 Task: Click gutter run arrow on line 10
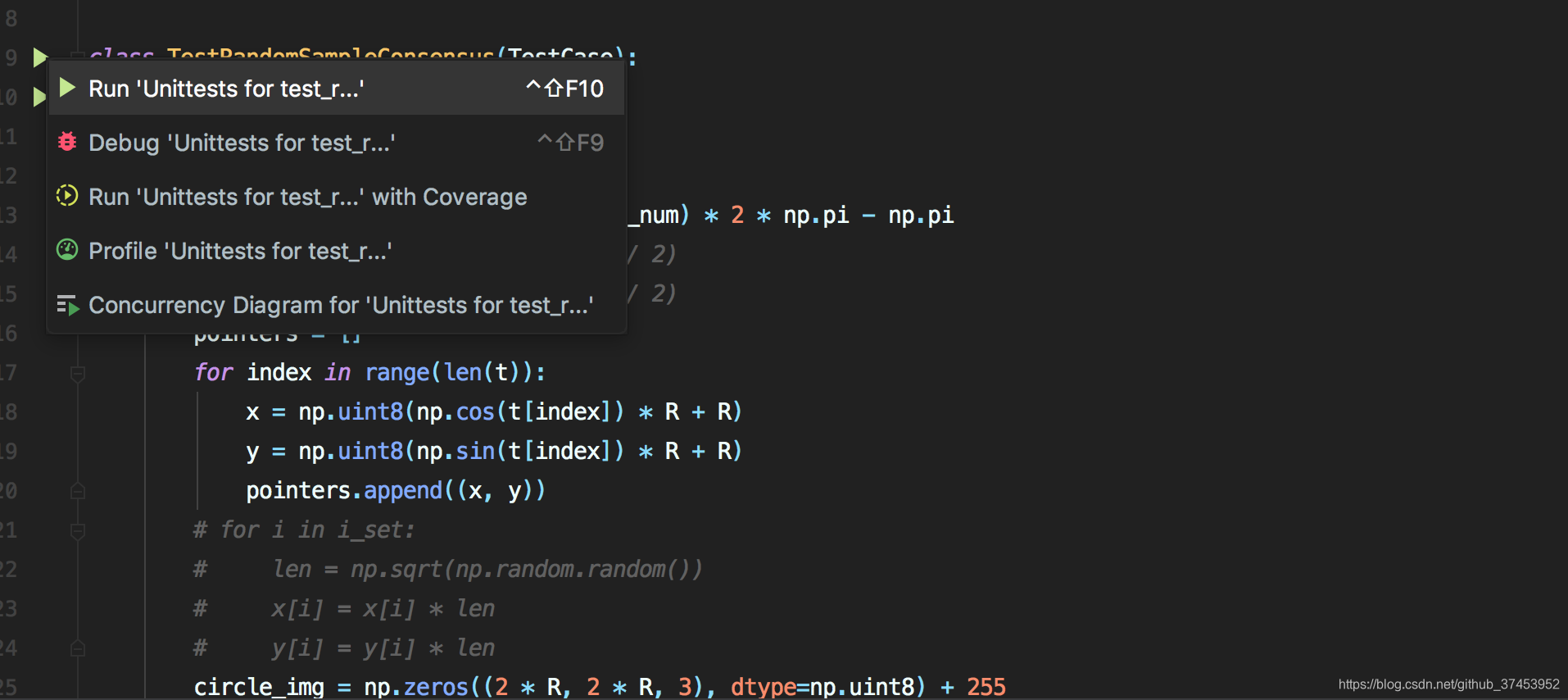pyautogui.click(x=39, y=97)
